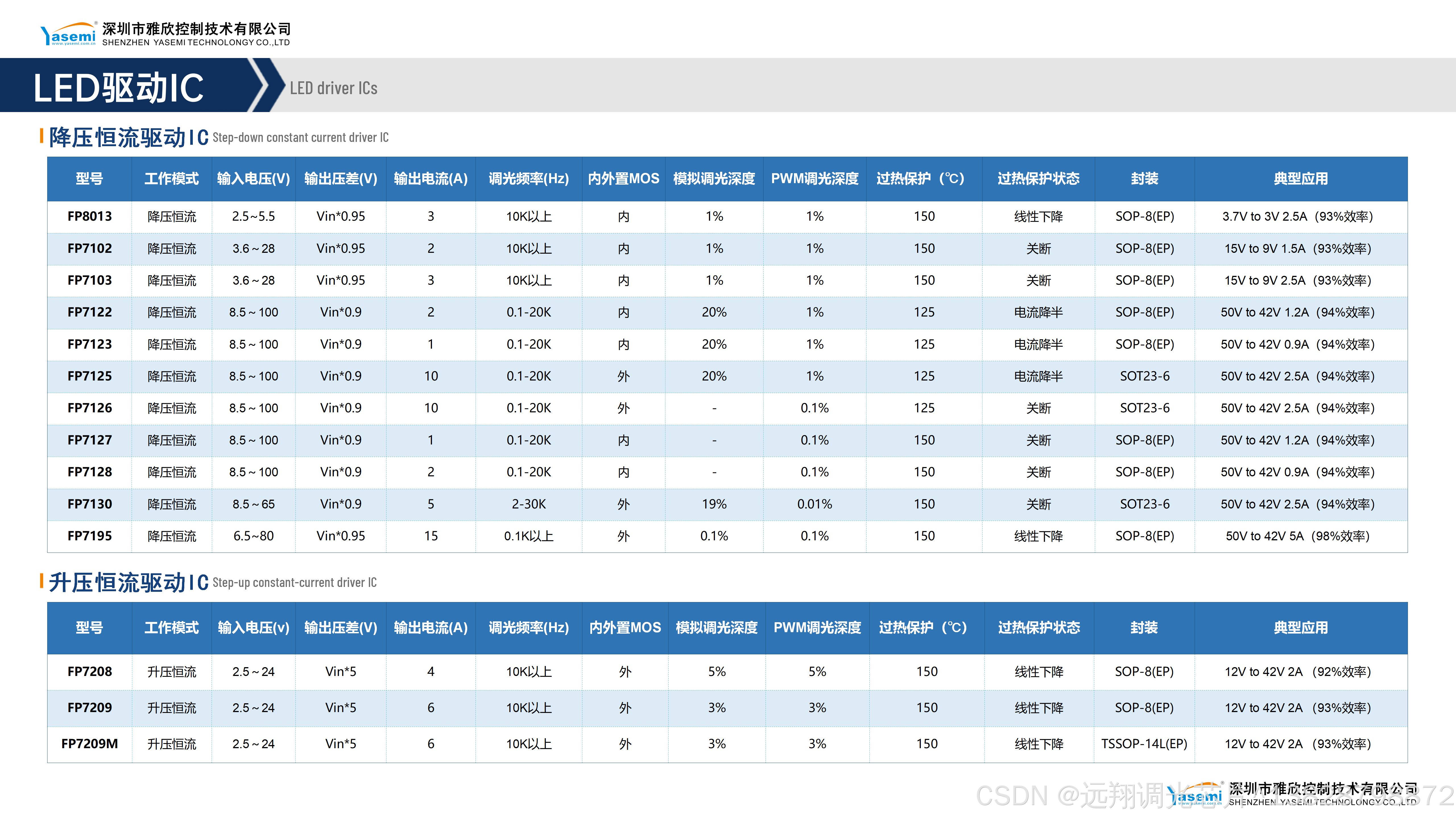Click the 深圳市雅欣控制技术有限公司 company name at top
The image size is (1456, 819).
[196, 28]
